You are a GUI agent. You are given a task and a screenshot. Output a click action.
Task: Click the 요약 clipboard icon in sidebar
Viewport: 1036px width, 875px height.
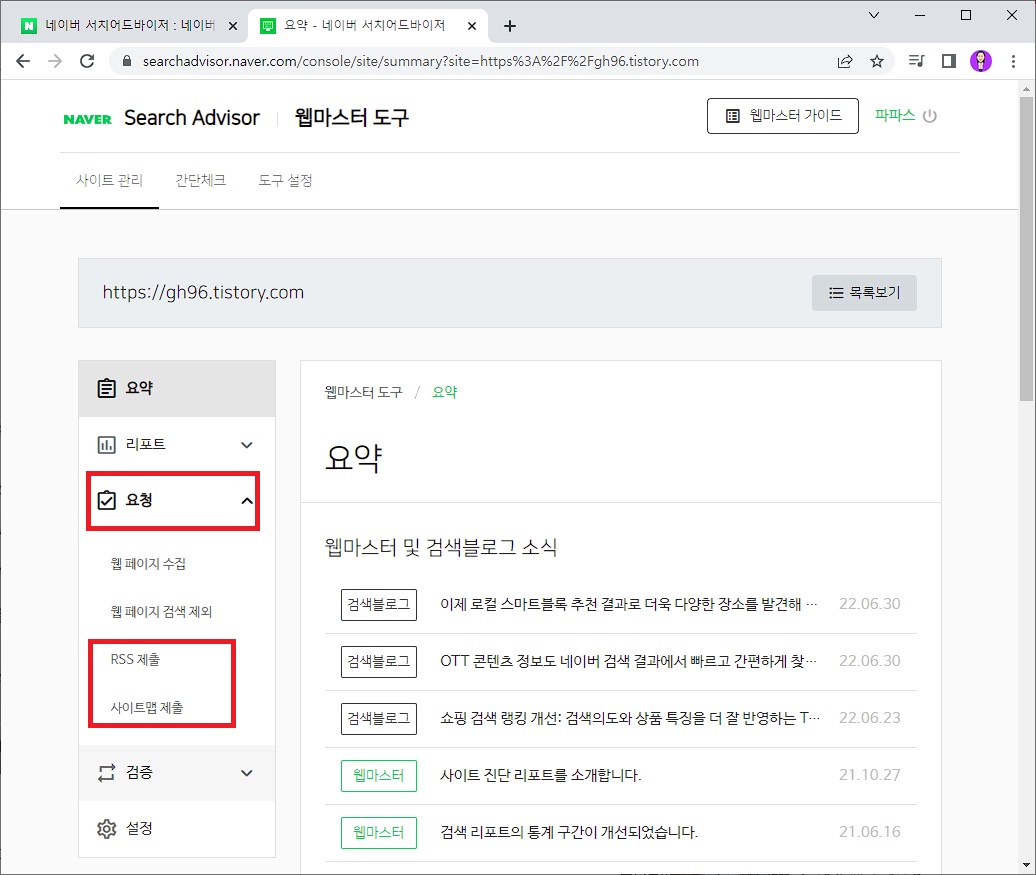[106, 388]
